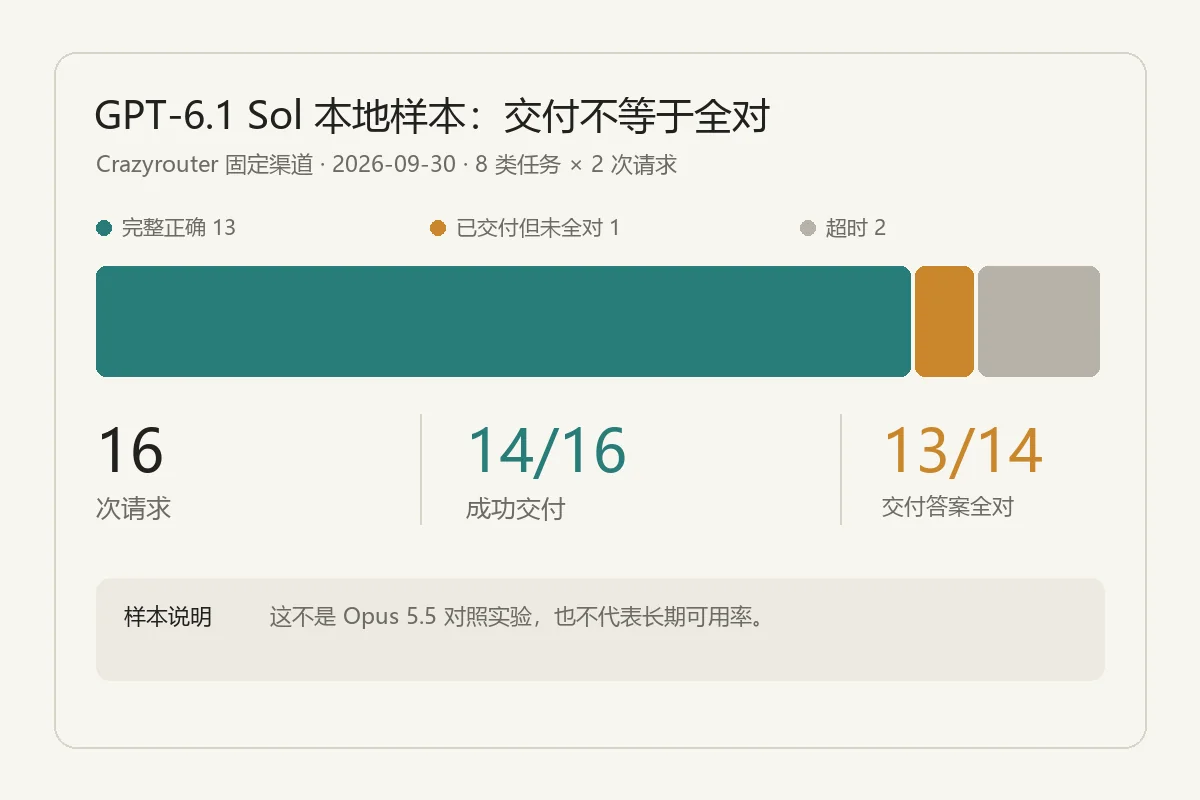Click the legend label '超时 2'
The height and width of the screenshot is (800, 1200).
click(x=855, y=228)
